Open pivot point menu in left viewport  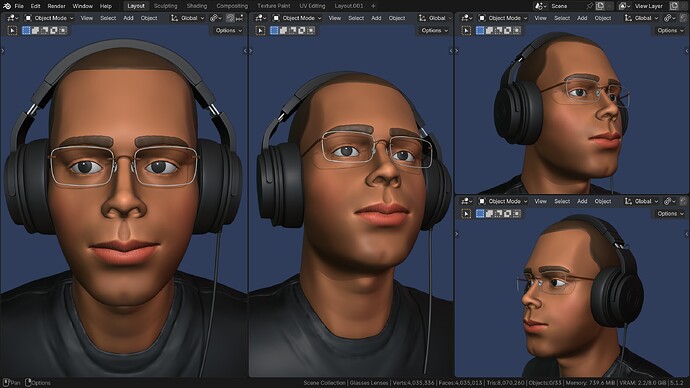216,18
